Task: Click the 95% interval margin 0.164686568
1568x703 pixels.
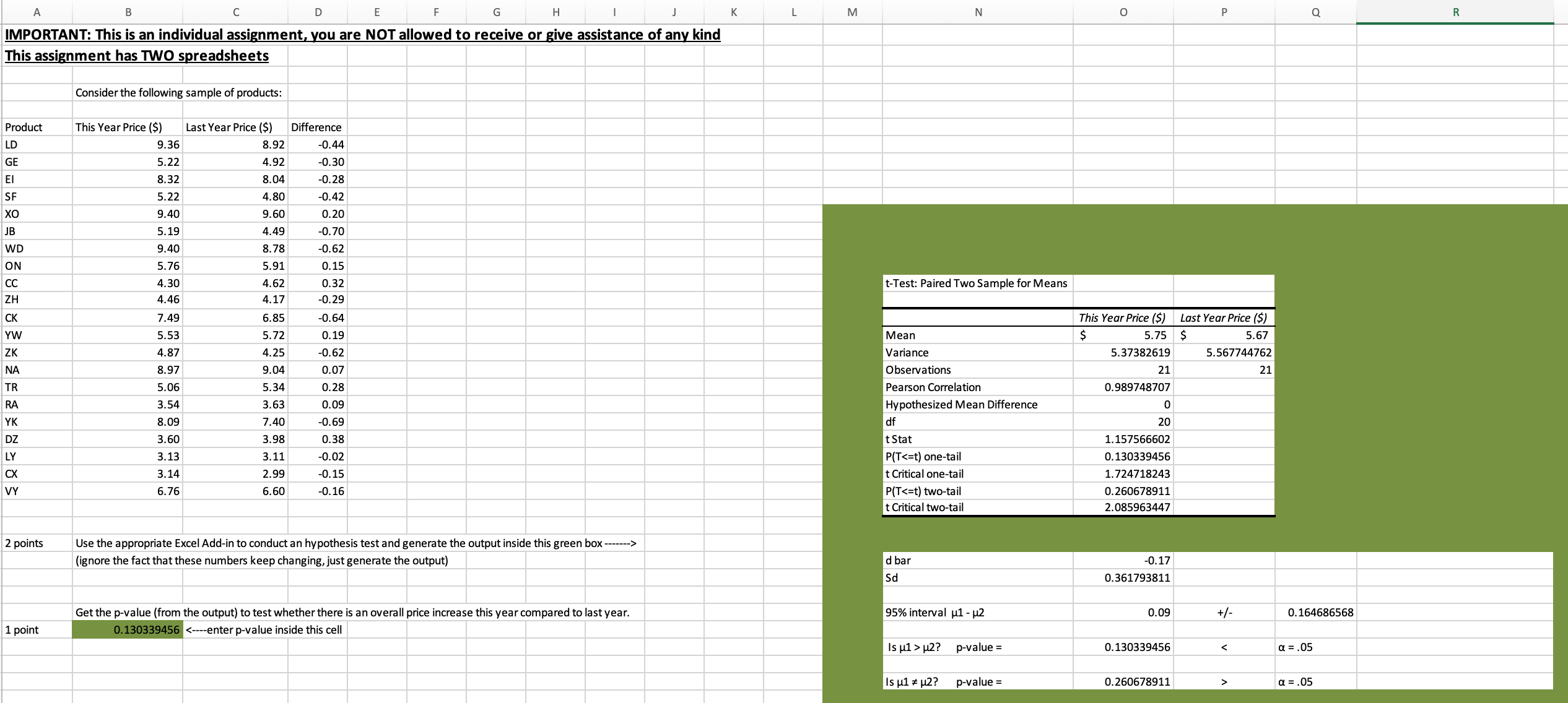Action: tap(1320, 613)
